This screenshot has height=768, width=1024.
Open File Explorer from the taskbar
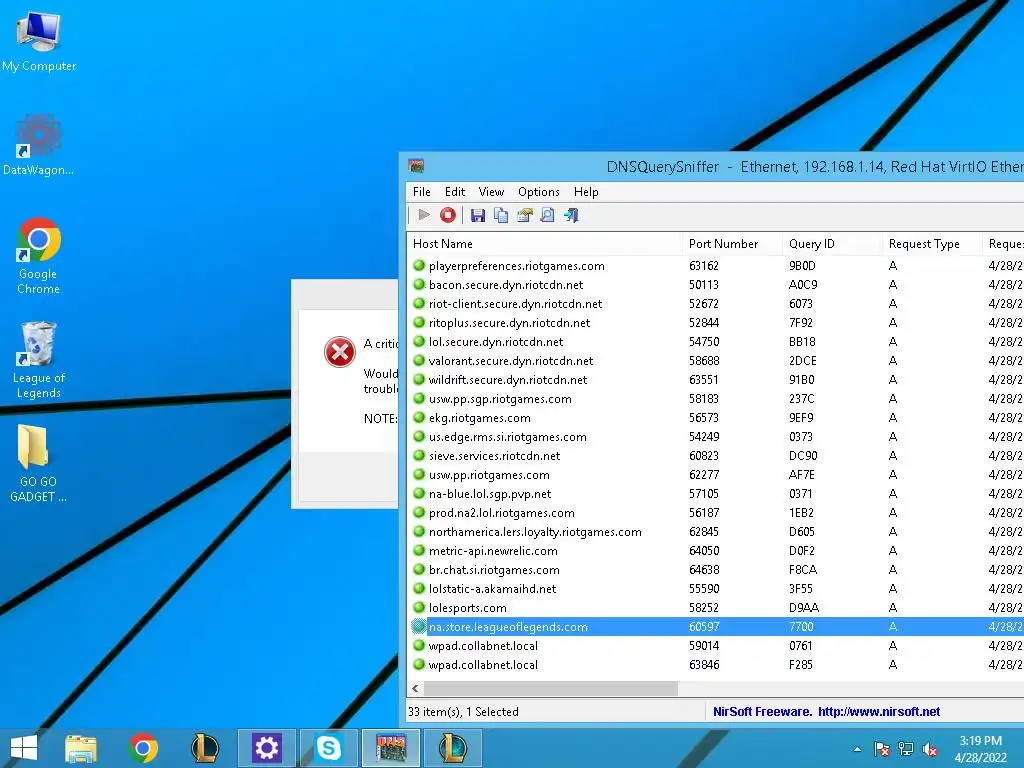pyautogui.click(x=80, y=748)
